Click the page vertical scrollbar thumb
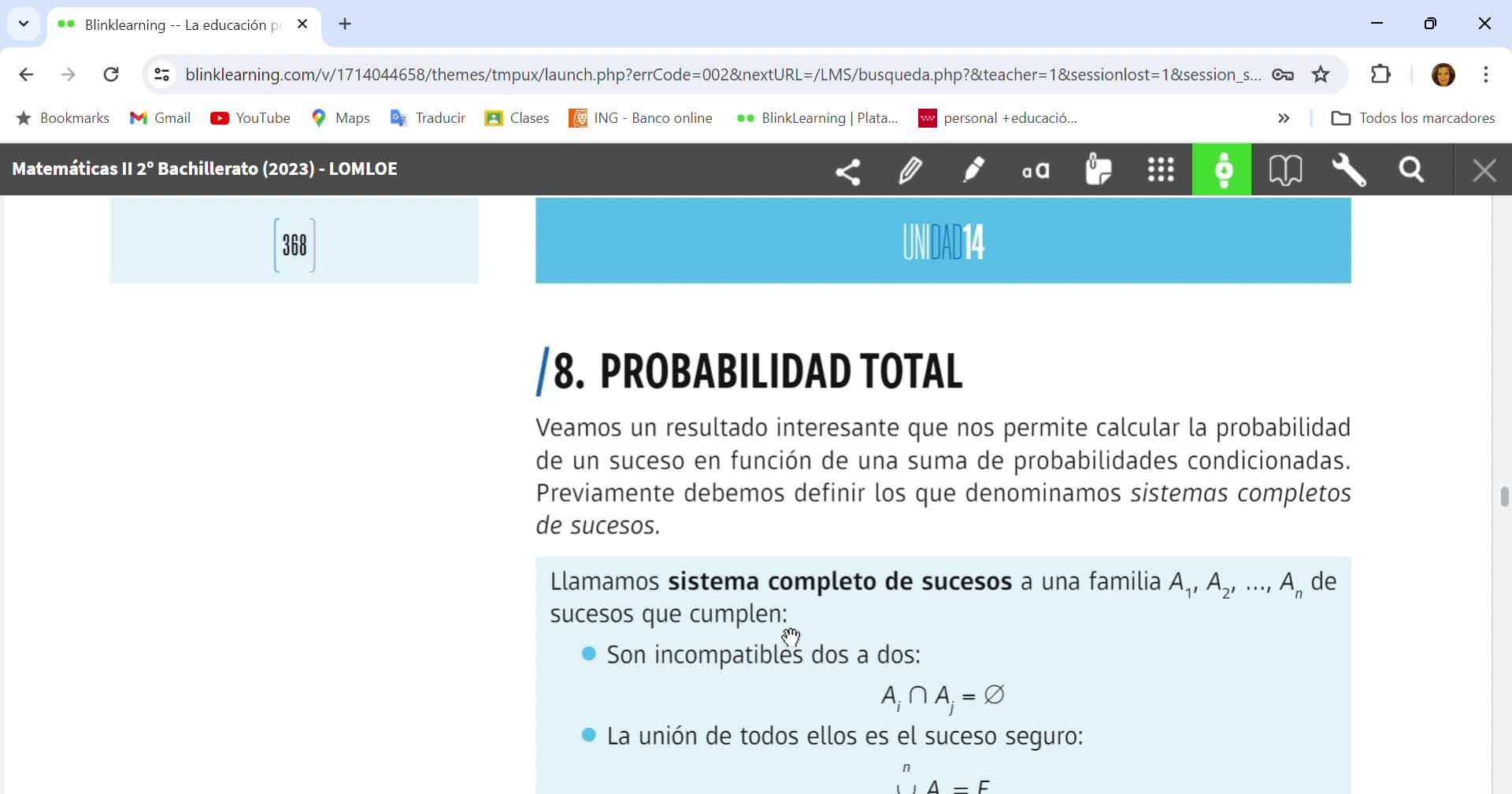This screenshot has height=794, width=1512. click(x=1504, y=497)
